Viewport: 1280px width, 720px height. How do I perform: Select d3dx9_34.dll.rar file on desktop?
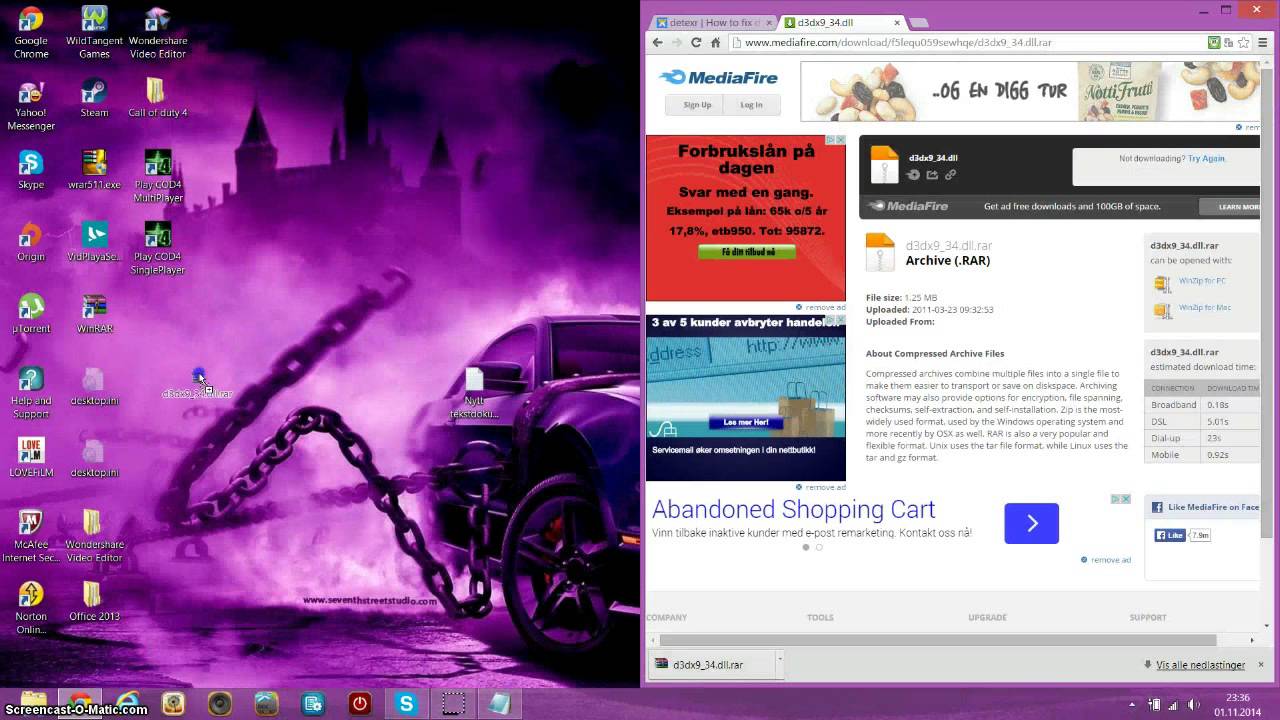pos(198,384)
